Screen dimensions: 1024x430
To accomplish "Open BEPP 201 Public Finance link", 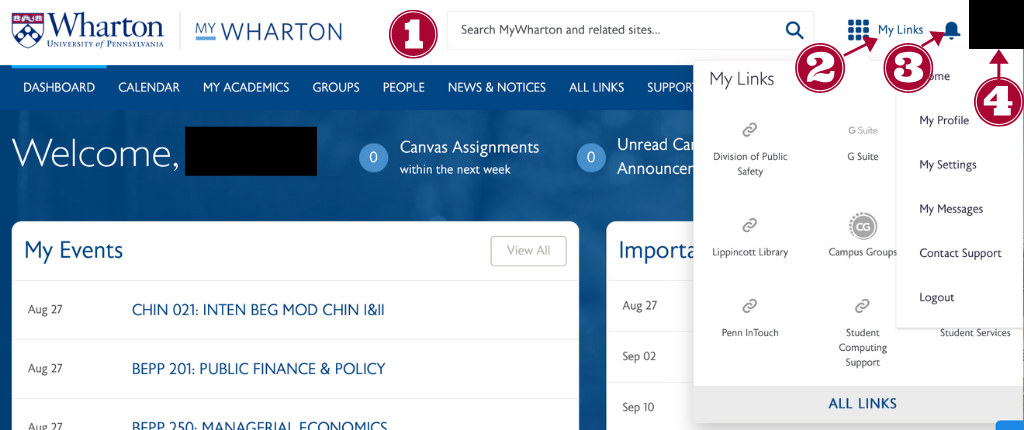I will click(x=259, y=369).
